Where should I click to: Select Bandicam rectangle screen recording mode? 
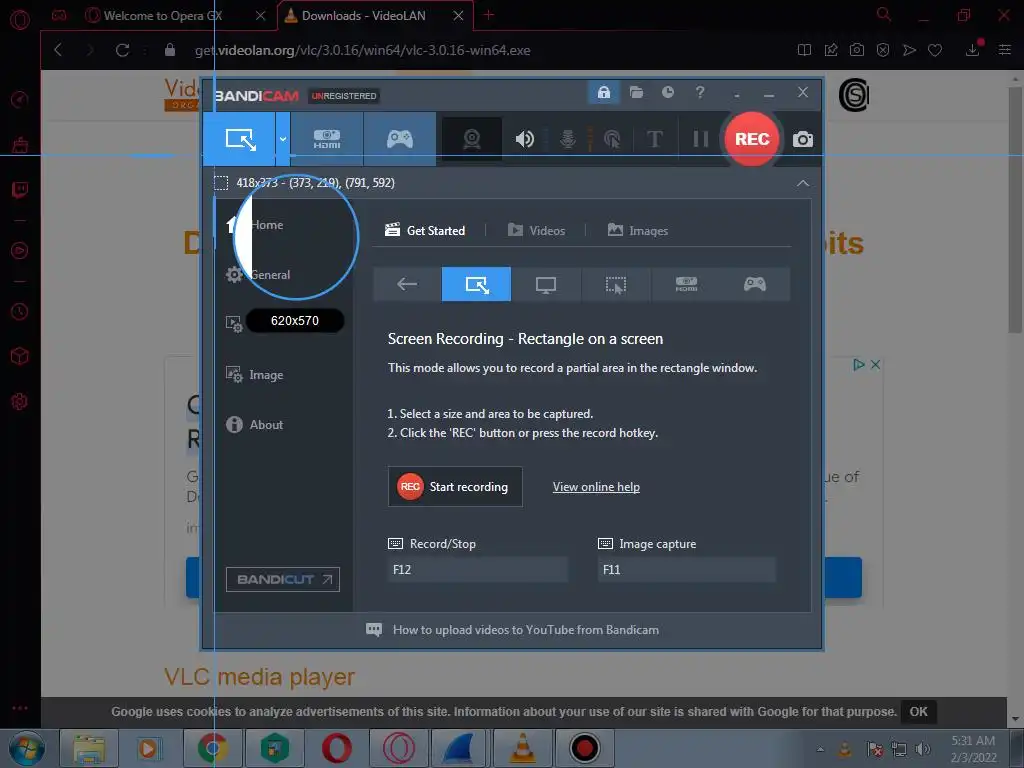point(240,138)
